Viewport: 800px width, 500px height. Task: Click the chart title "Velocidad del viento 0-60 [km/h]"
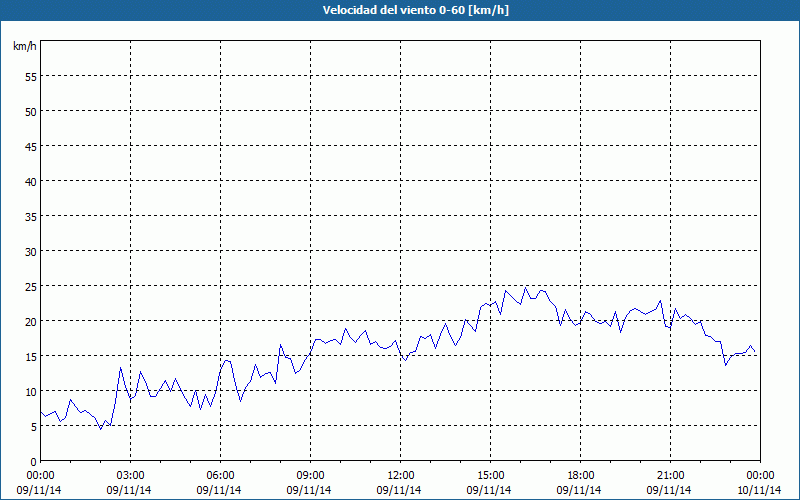(415, 10)
